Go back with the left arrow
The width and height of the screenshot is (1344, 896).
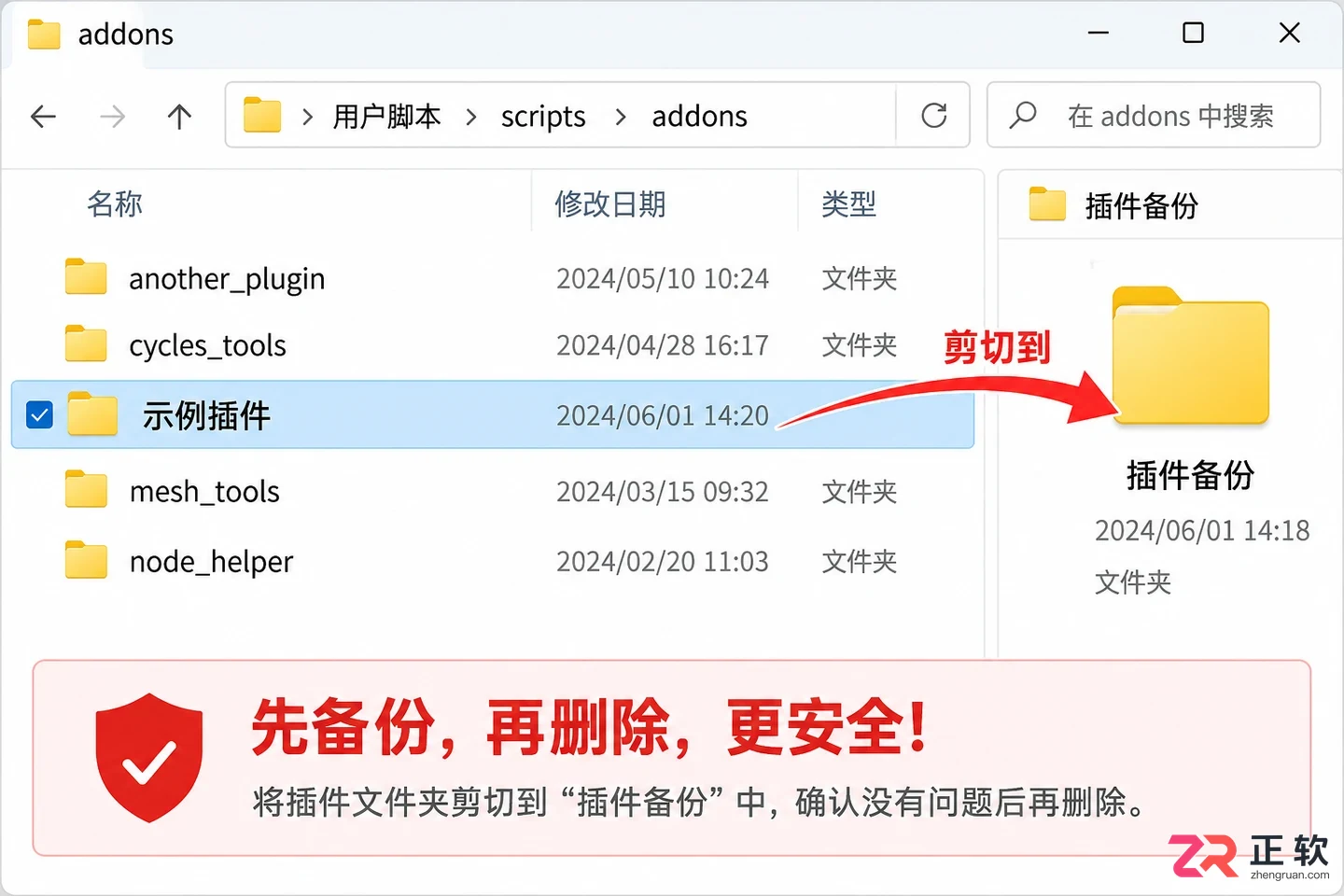coord(44,116)
